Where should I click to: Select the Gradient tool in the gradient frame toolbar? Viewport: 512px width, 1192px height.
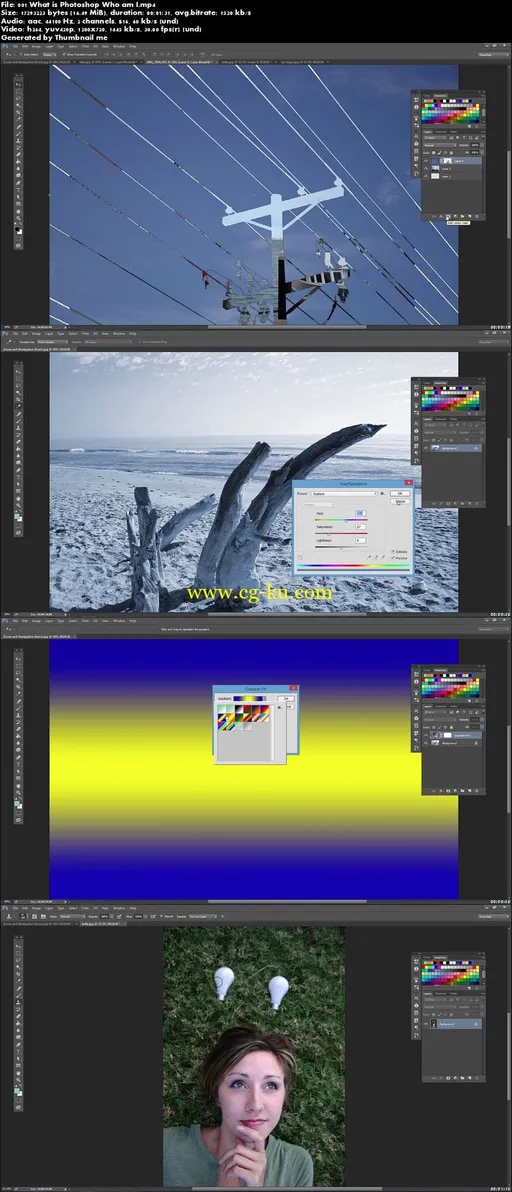tap(18, 735)
